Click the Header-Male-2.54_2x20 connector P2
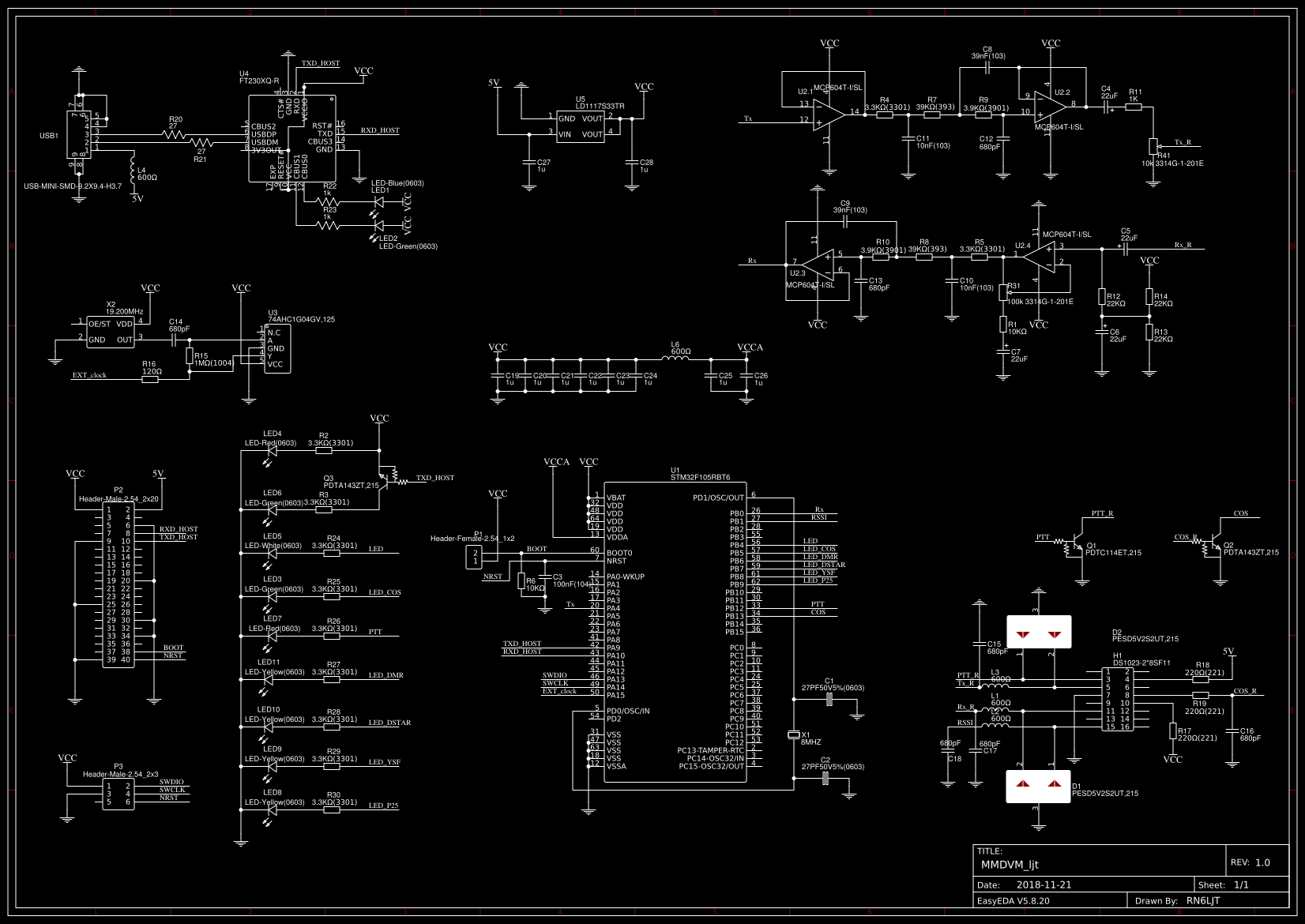 coord(118,584)
